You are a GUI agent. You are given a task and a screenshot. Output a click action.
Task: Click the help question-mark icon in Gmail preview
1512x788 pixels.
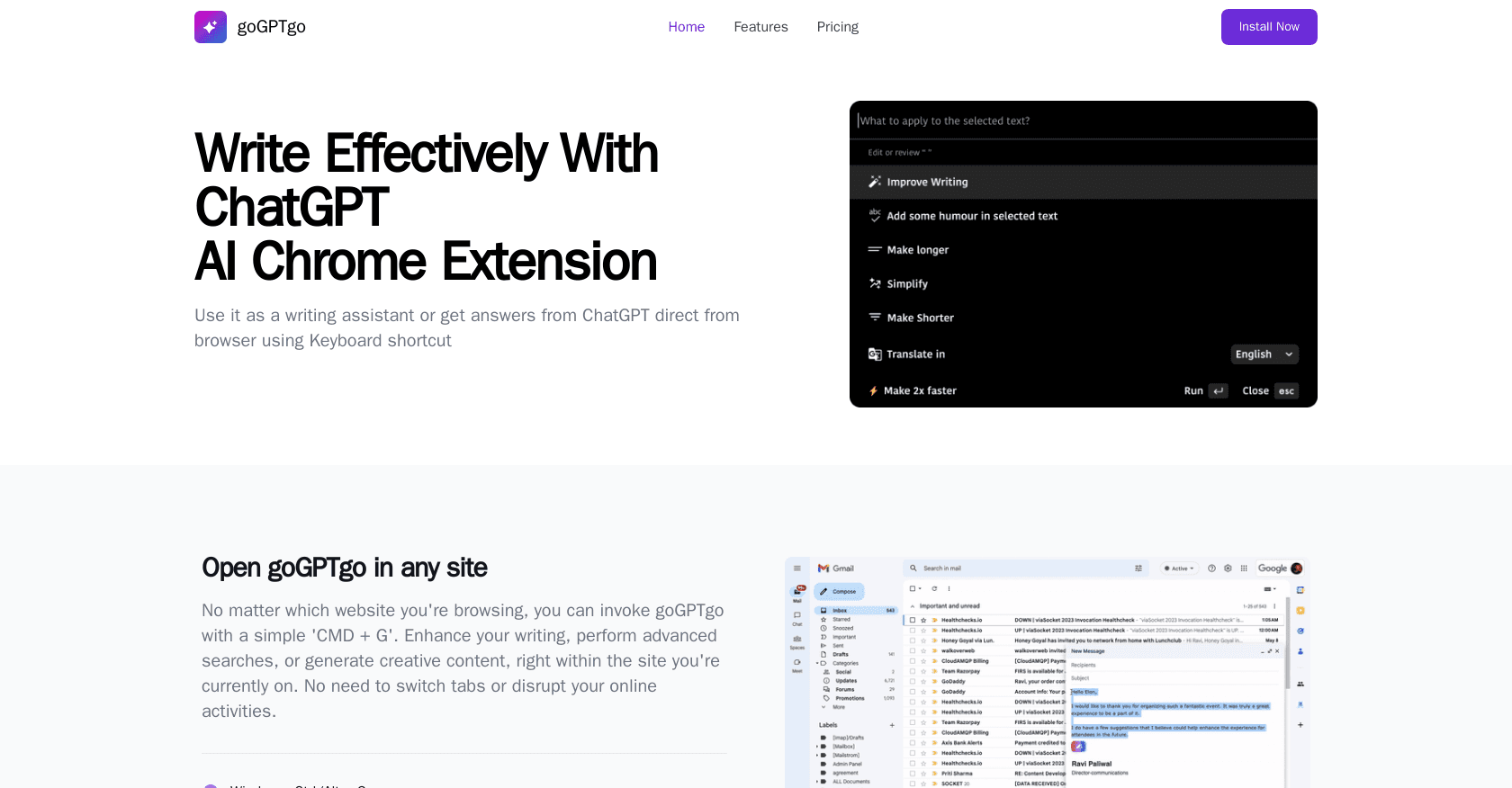coord(1212,569)
